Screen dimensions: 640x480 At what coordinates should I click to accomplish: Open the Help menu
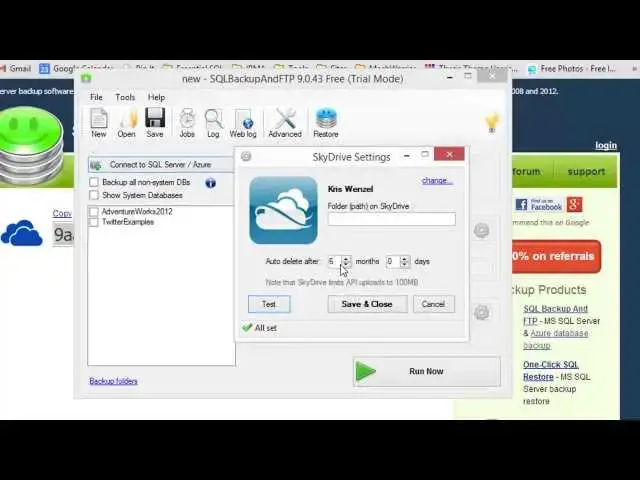156,97
